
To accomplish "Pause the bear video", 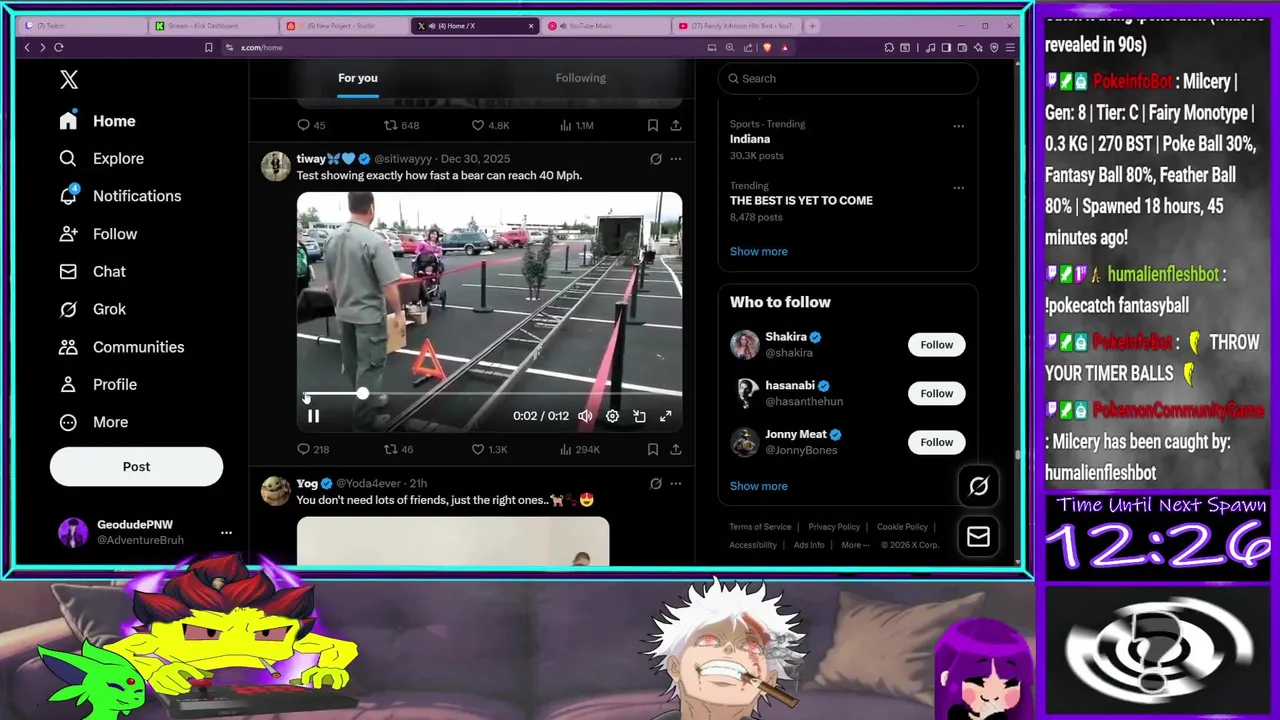I will 313,416.
